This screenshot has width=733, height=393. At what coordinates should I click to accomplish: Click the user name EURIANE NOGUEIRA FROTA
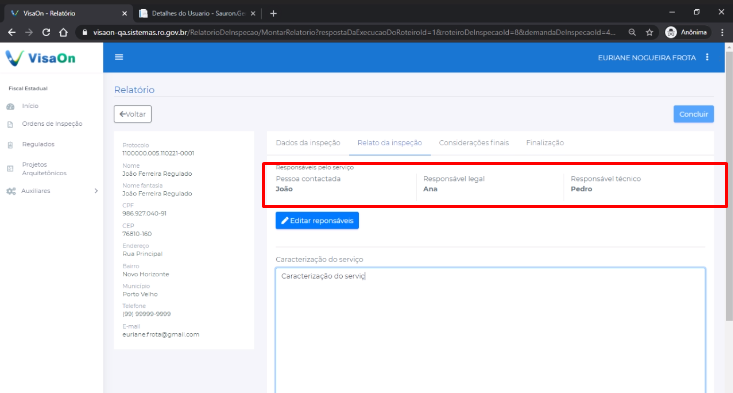(647, 57)
